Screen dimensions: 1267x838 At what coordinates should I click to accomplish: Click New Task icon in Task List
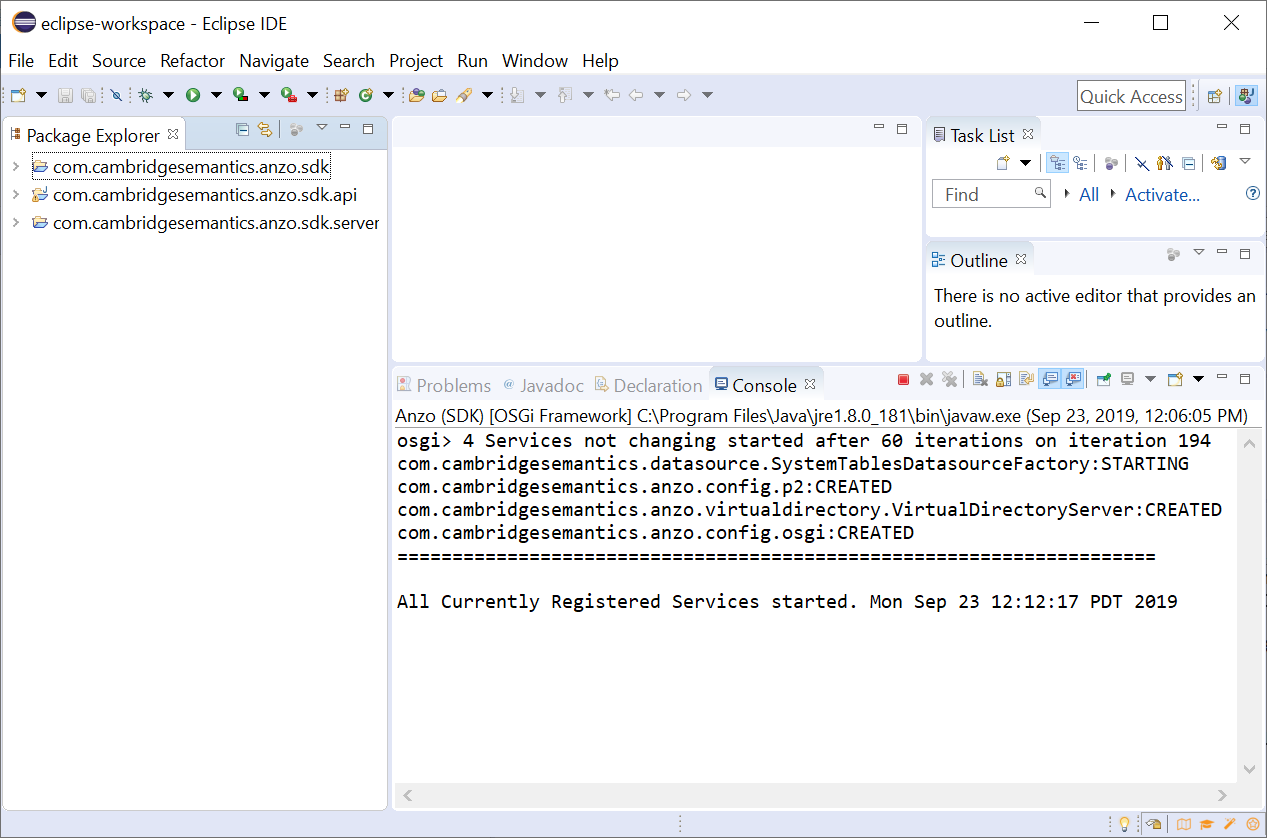1003,163
